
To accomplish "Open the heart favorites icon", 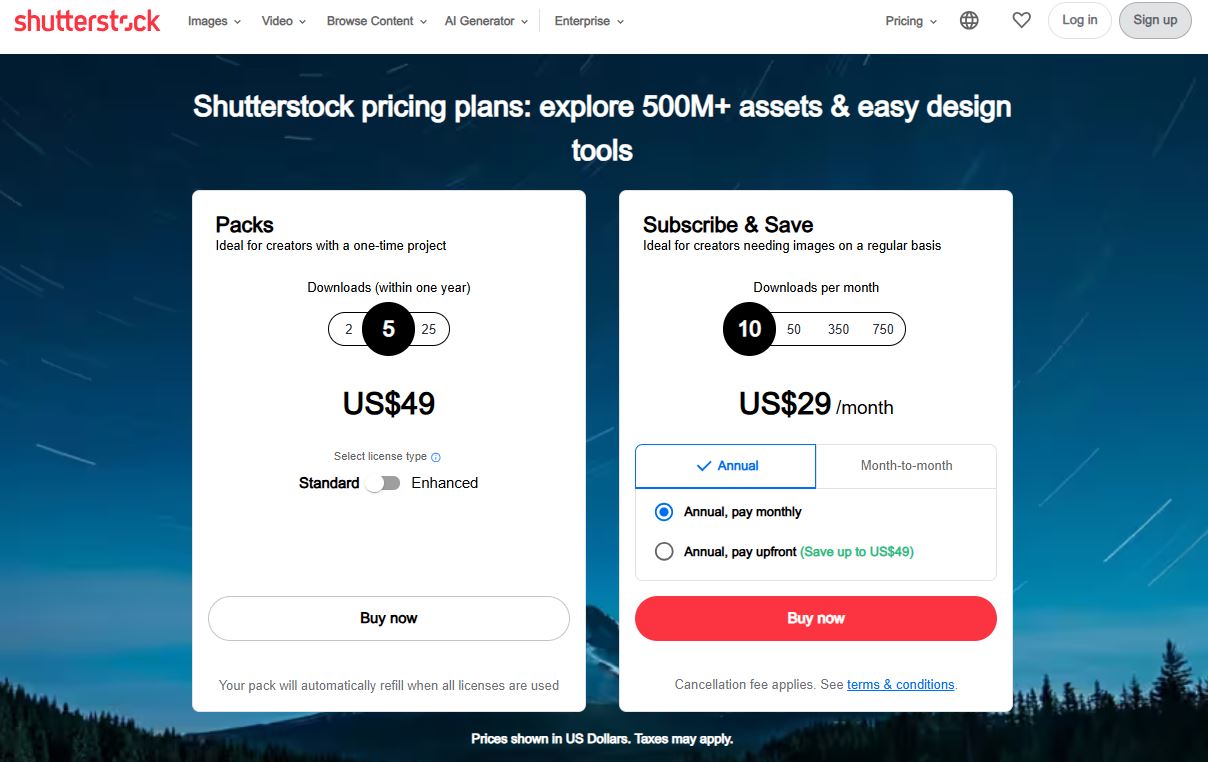I will coord(1021,20).
